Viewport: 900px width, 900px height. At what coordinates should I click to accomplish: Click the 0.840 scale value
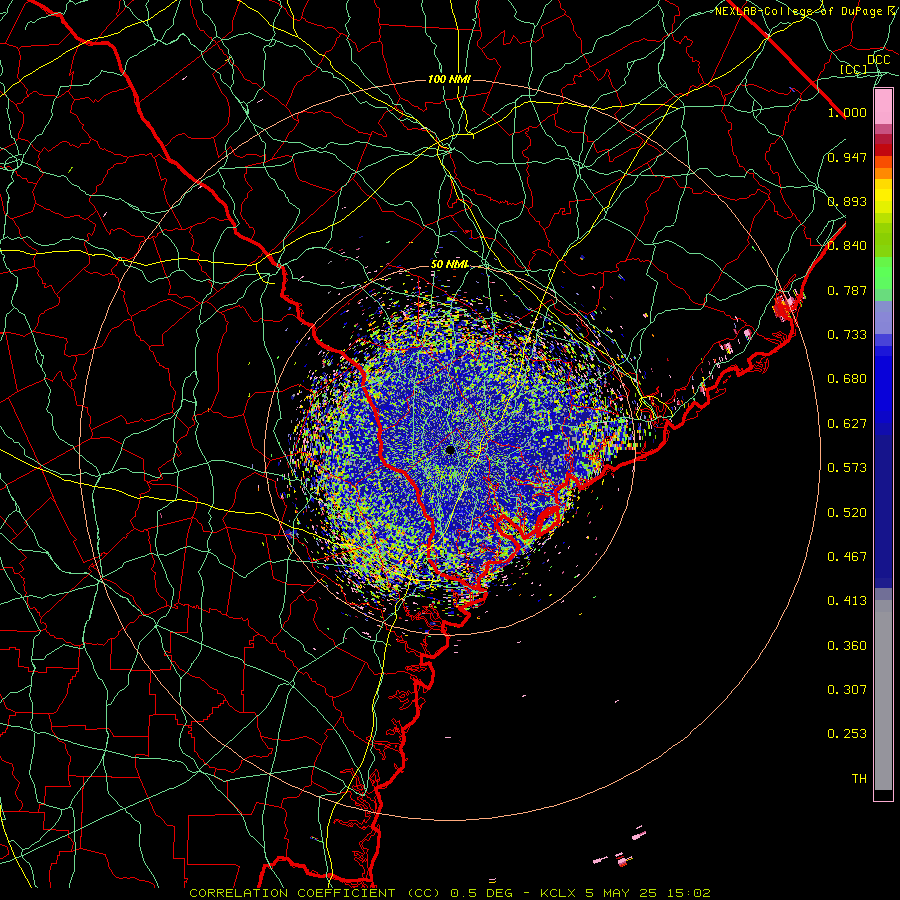pyautogui.click(x=847, y=246)
